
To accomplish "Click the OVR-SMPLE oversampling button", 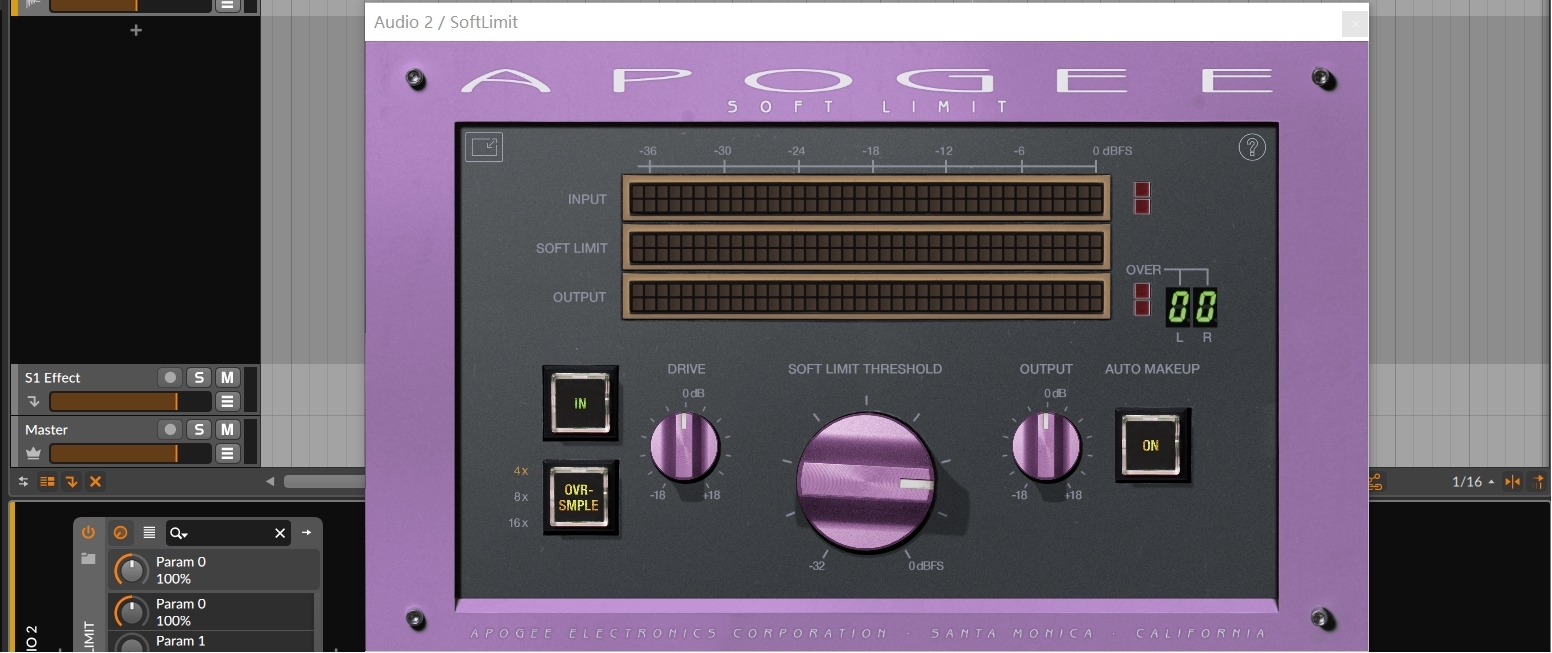I will coord(580,497).
